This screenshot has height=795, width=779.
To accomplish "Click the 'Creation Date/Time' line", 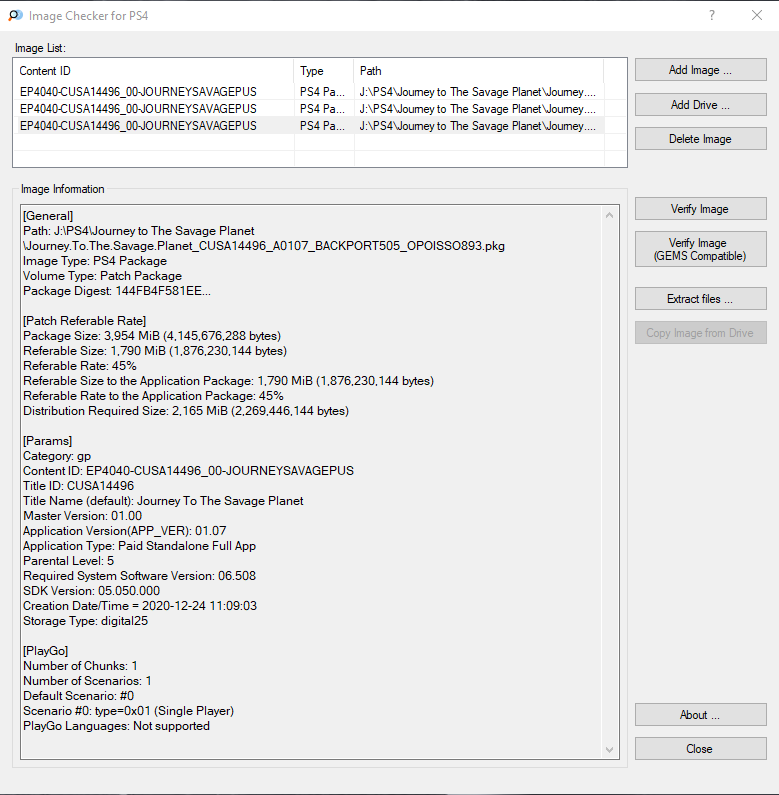I will click(x=140, y=606).
